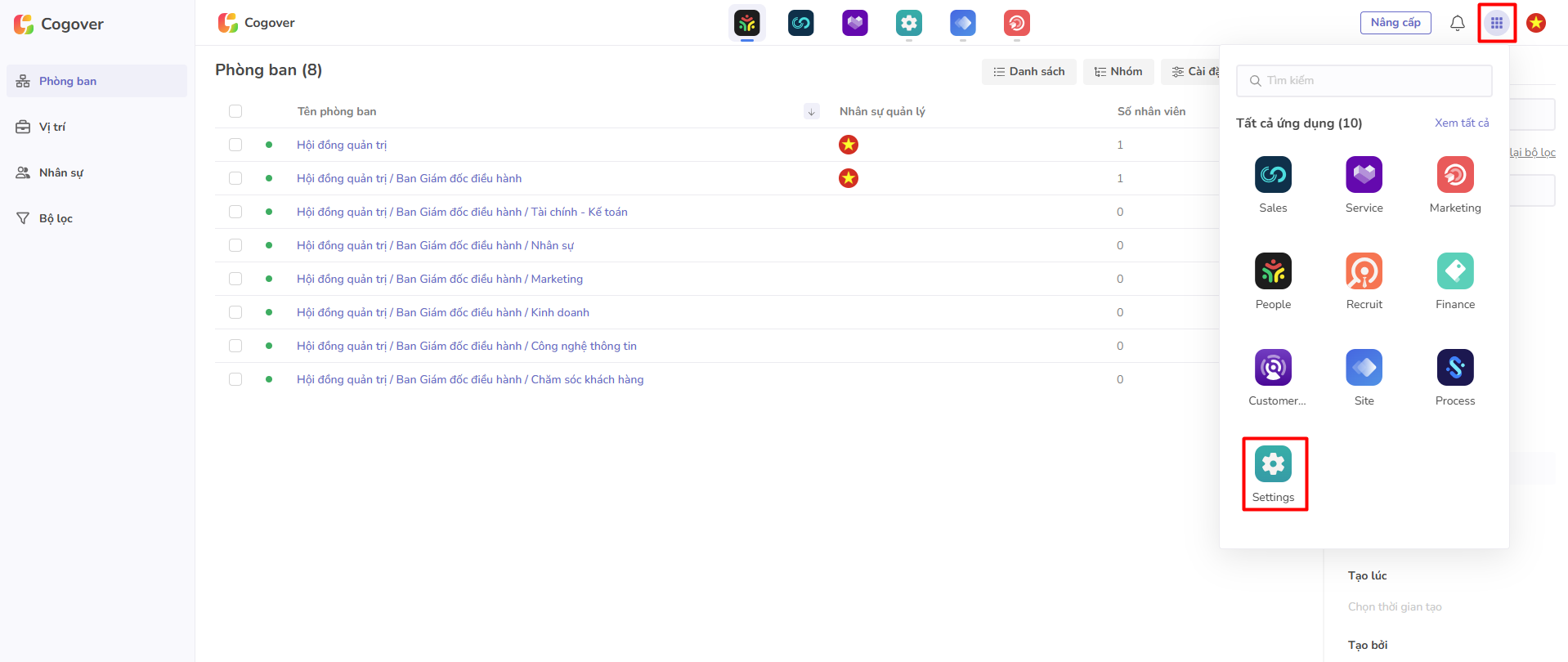
Task: Open the Service app in top bar
Action: tap(855, 23)
